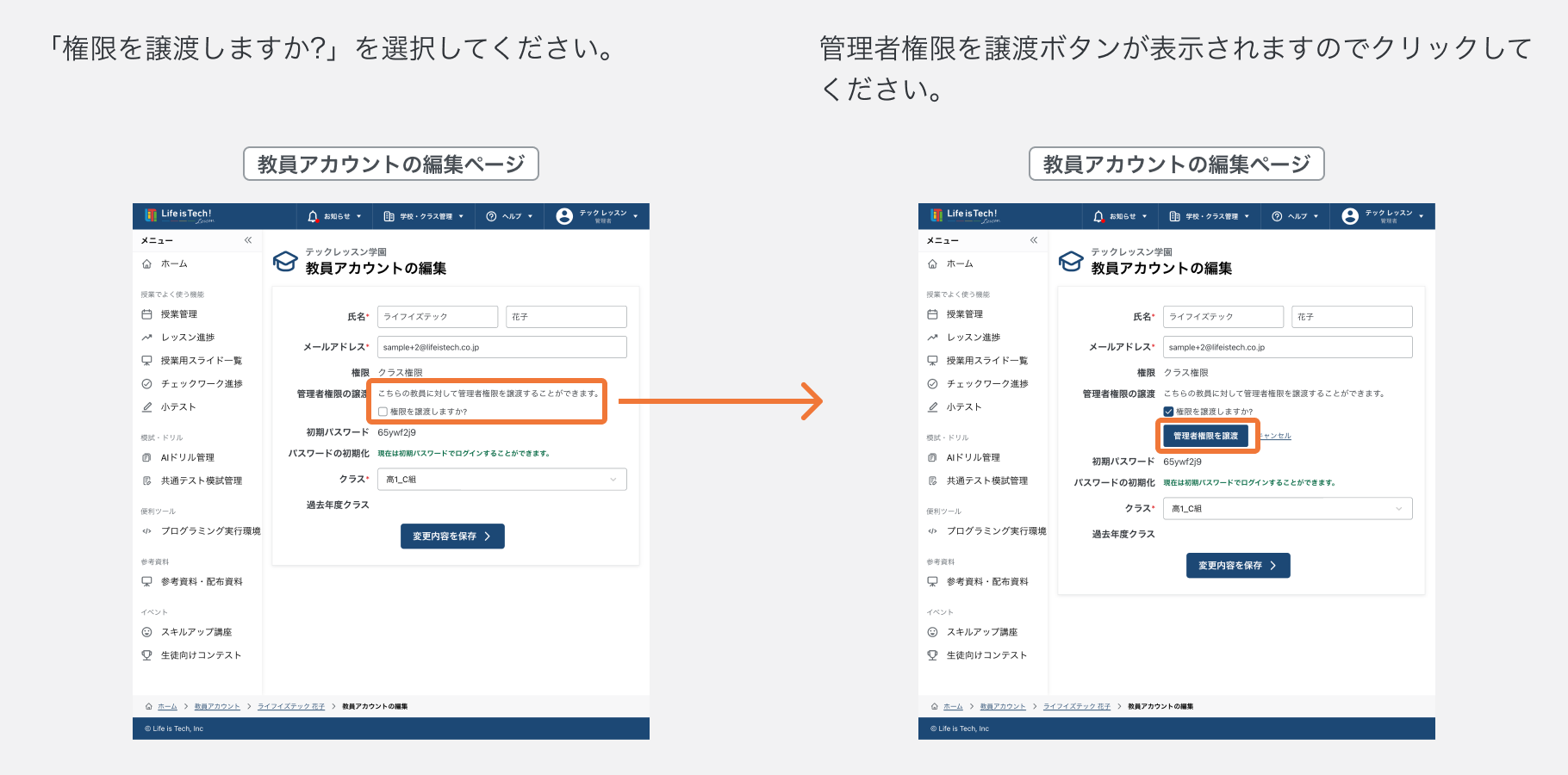Click 管理者権限を譲渡 button in right screenshot
Screen dimensions: 1568x775
[1205, 436]
